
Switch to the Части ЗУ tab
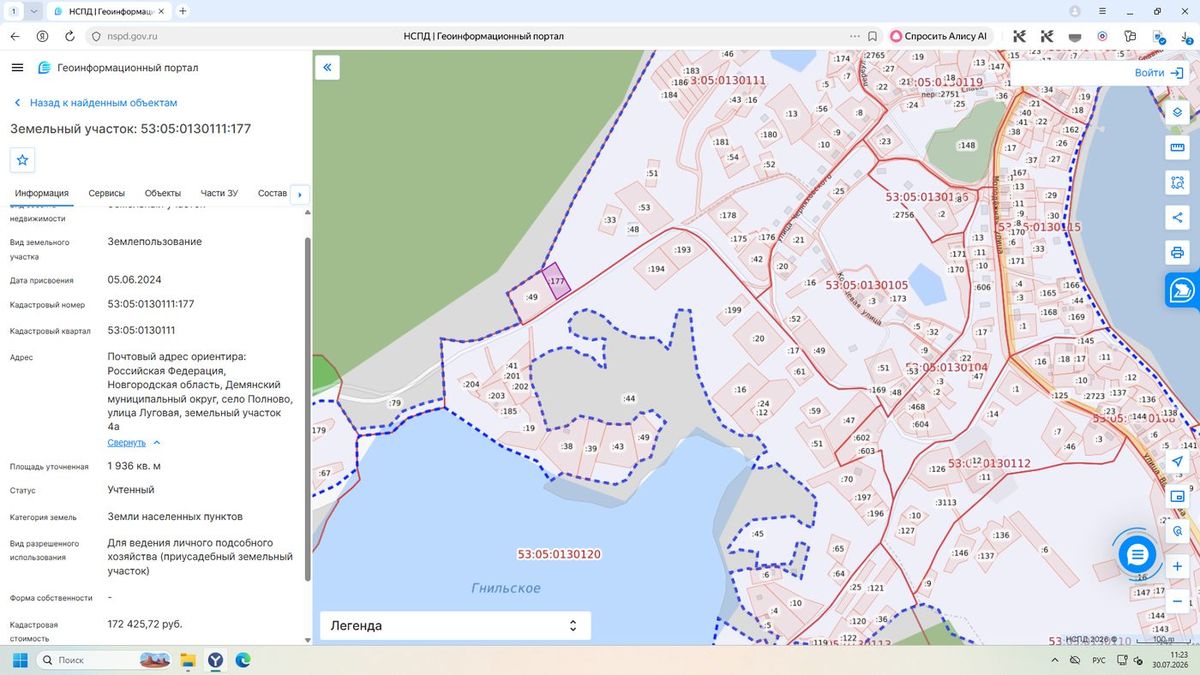[x=219, y=193]
